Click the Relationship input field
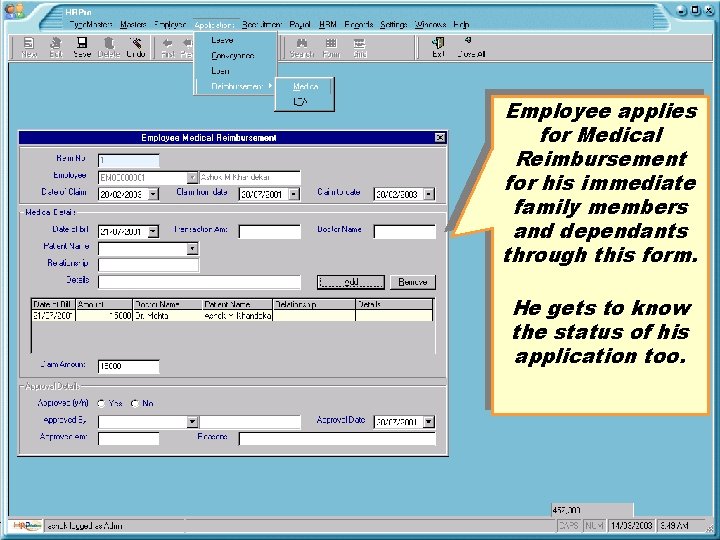The image size is (720, 540). coord(148,265)
